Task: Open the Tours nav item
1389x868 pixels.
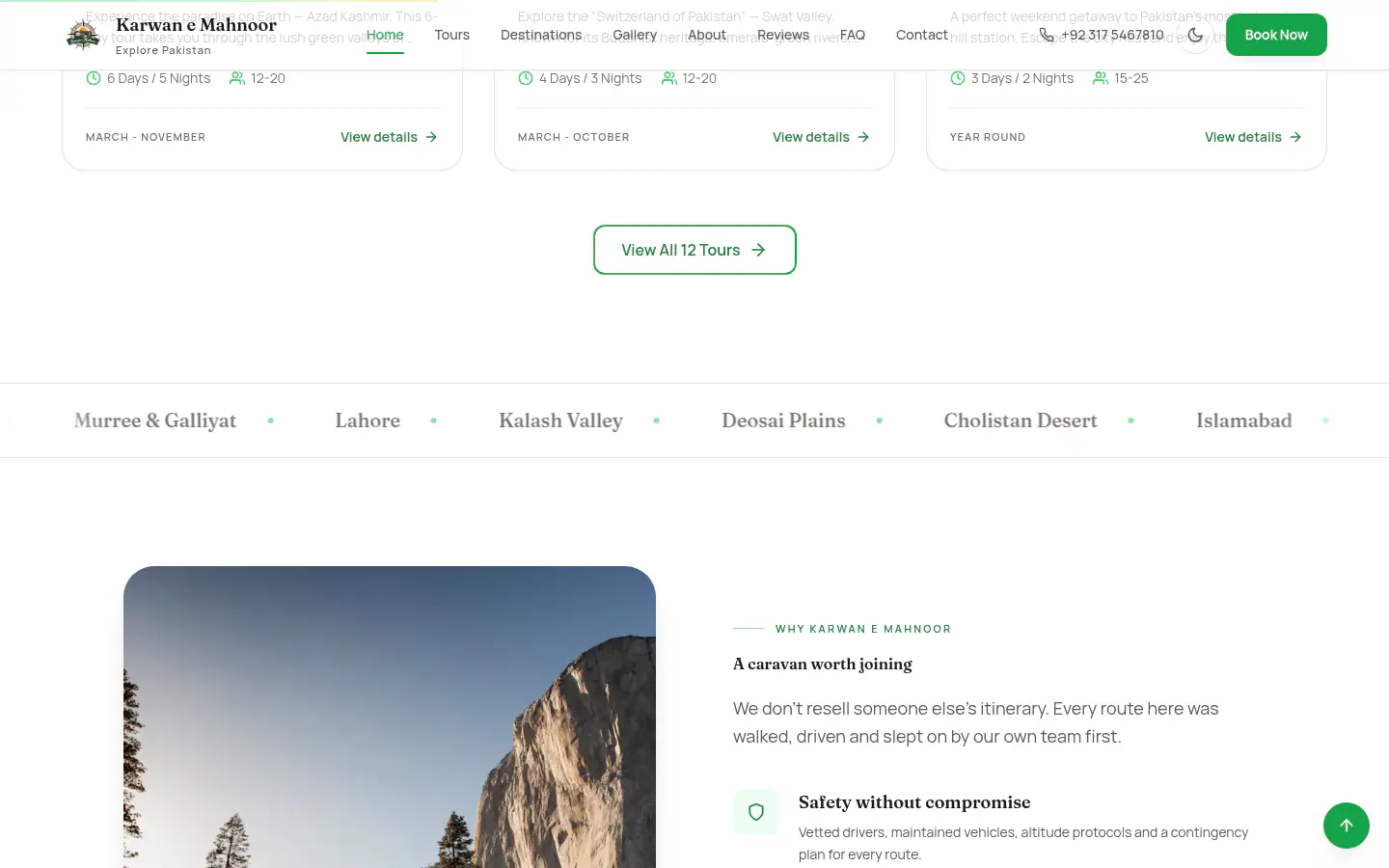Action: [452, 35]
